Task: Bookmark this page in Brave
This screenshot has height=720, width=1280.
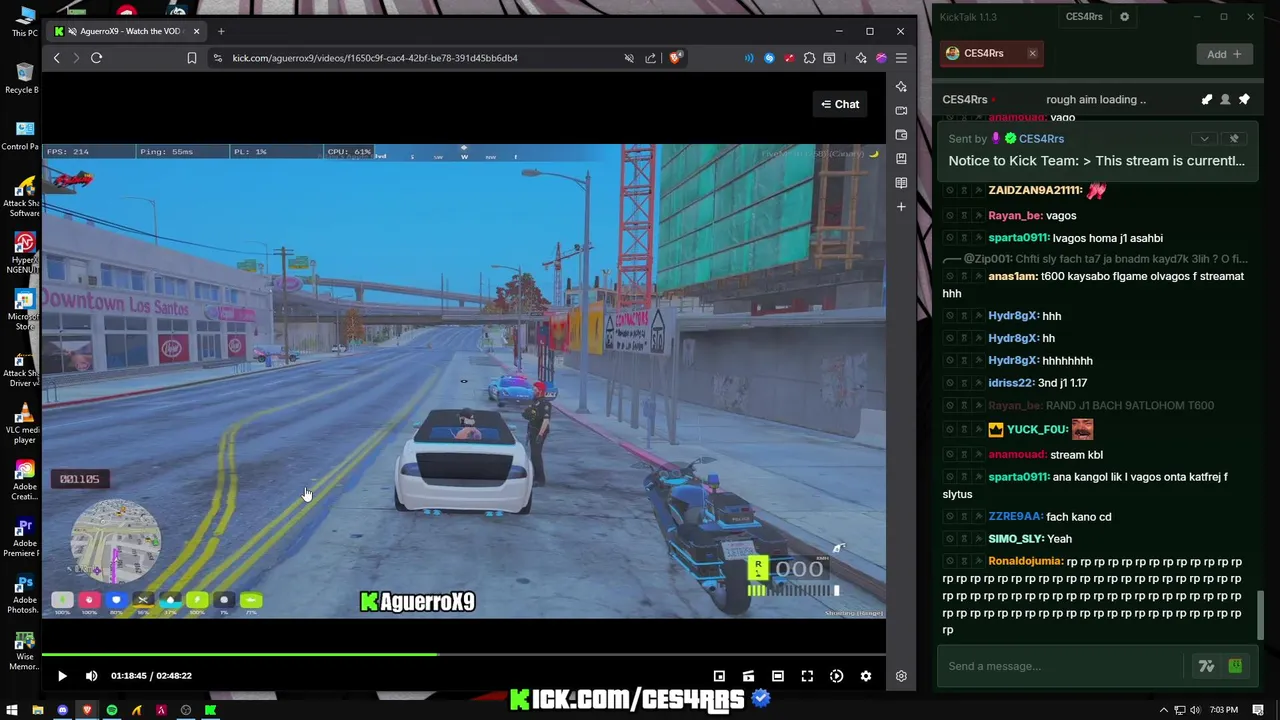Action: (192, 58)
